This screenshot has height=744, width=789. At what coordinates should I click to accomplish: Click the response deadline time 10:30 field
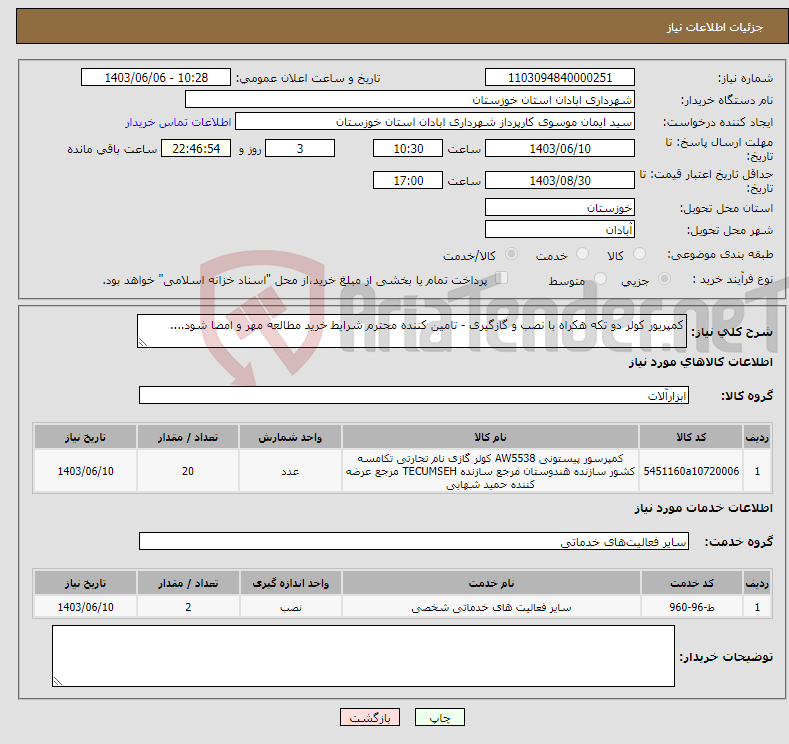click(x=408, y=148)
